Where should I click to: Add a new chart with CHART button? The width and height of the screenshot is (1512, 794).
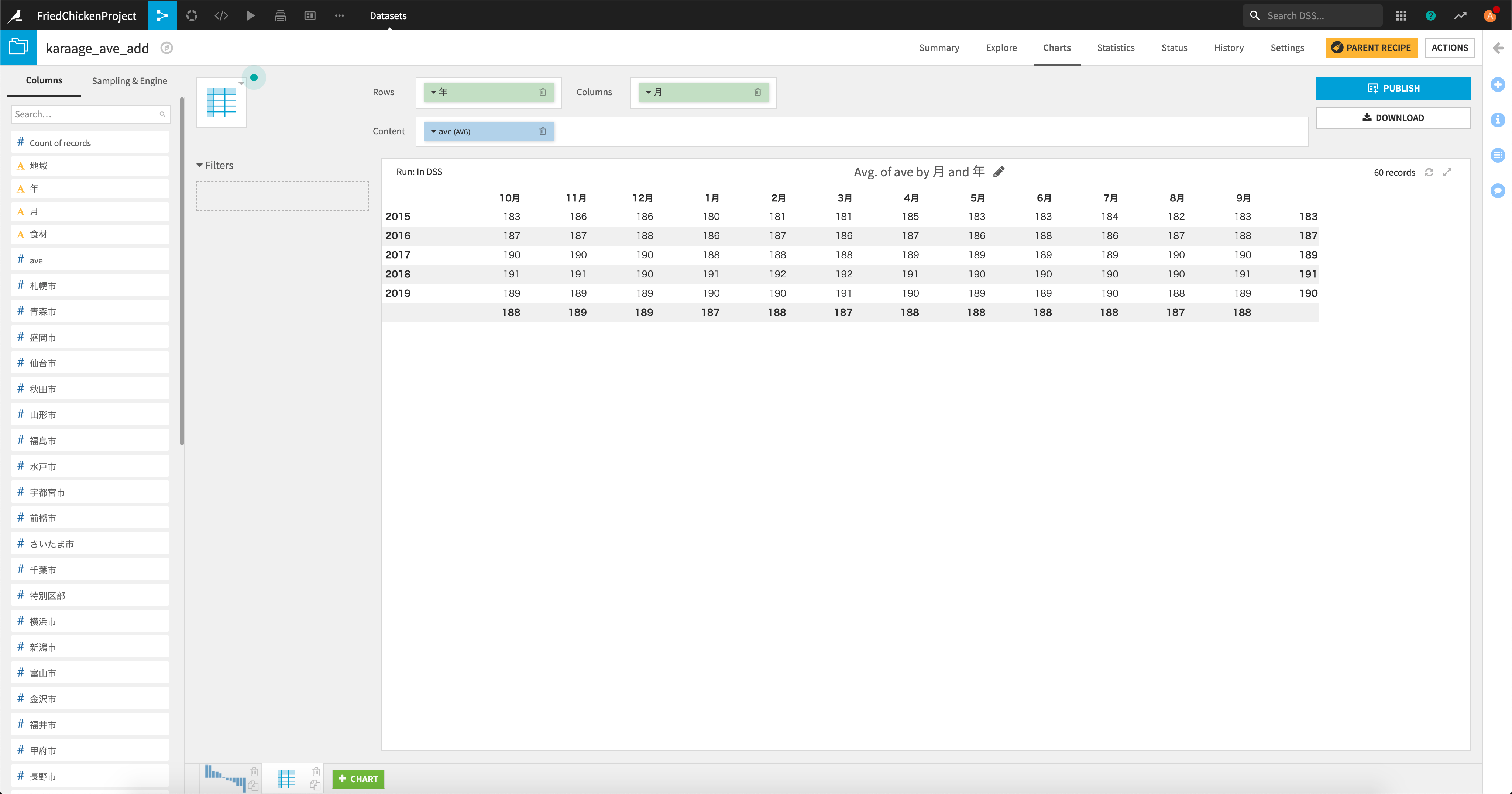pyautogui.click(x=358, y=778)
